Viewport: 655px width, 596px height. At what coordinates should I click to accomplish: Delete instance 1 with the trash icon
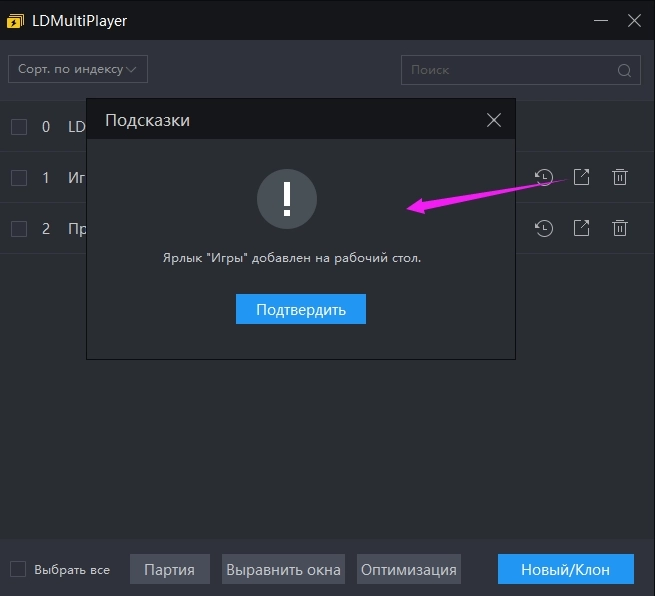pyautogui.click(x=620, y=177)
